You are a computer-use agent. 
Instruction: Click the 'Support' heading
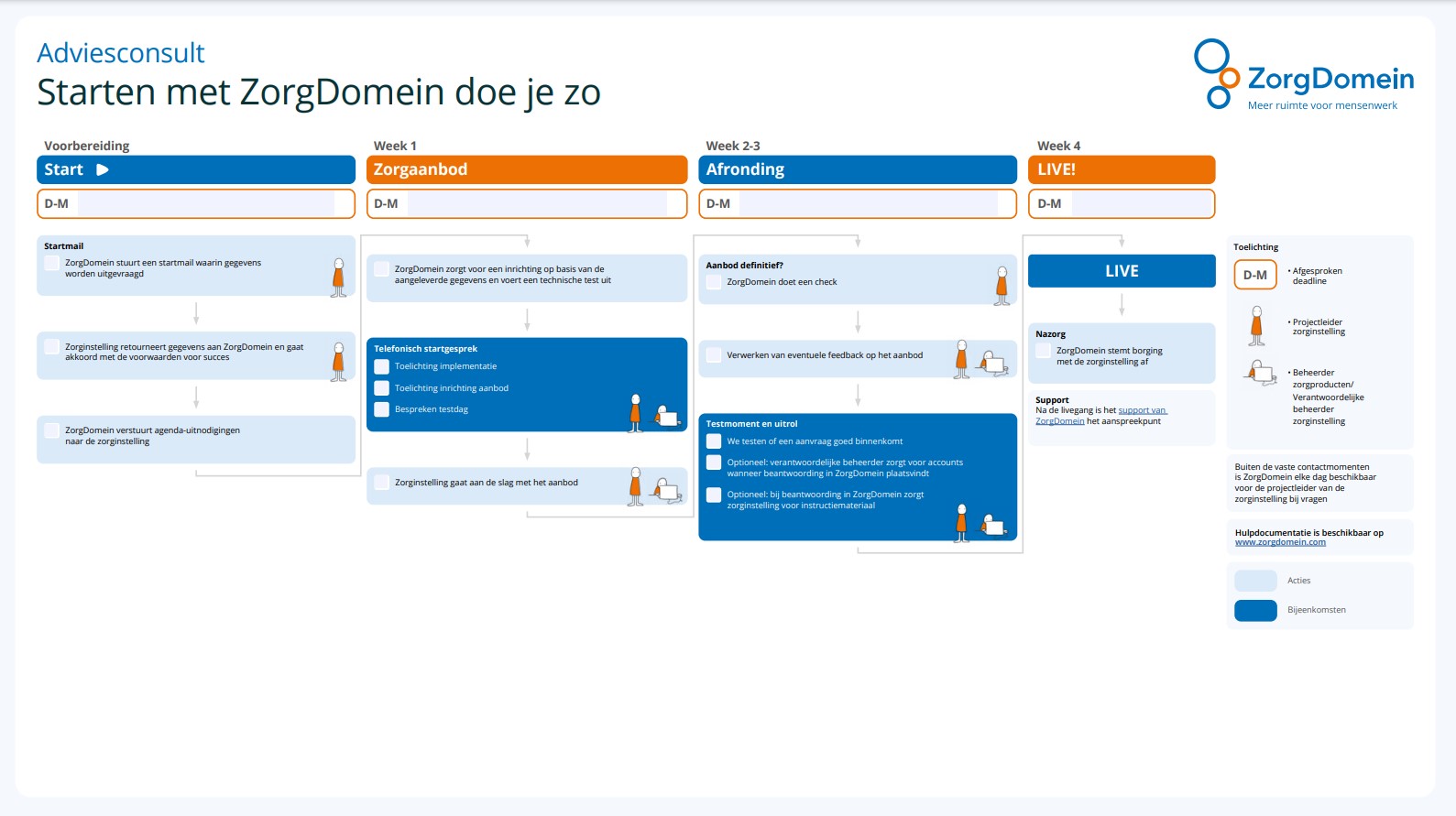[1053, 400]
